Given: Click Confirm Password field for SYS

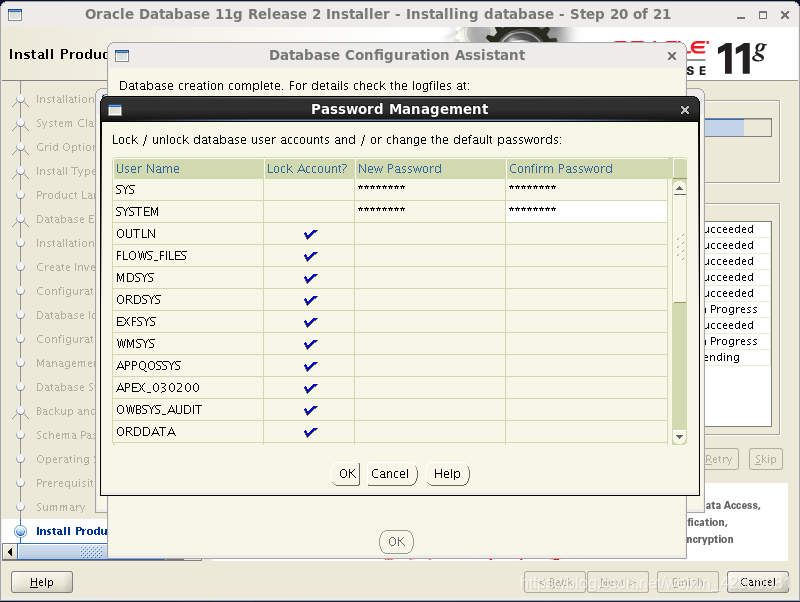Looking at the screenshot, I should point(587,190).
